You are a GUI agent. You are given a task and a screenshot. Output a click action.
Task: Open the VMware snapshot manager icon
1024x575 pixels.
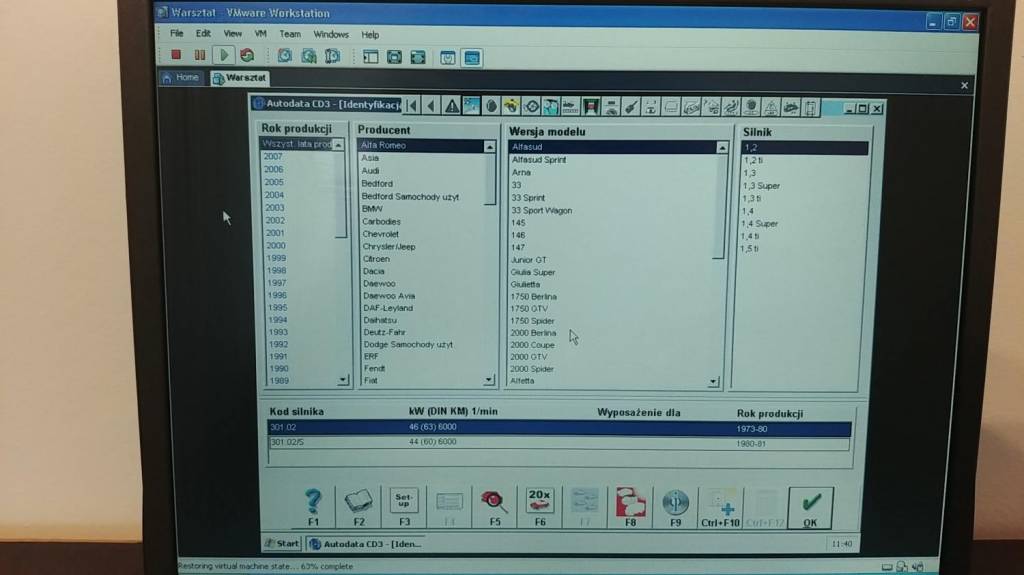tap(332, 56)
